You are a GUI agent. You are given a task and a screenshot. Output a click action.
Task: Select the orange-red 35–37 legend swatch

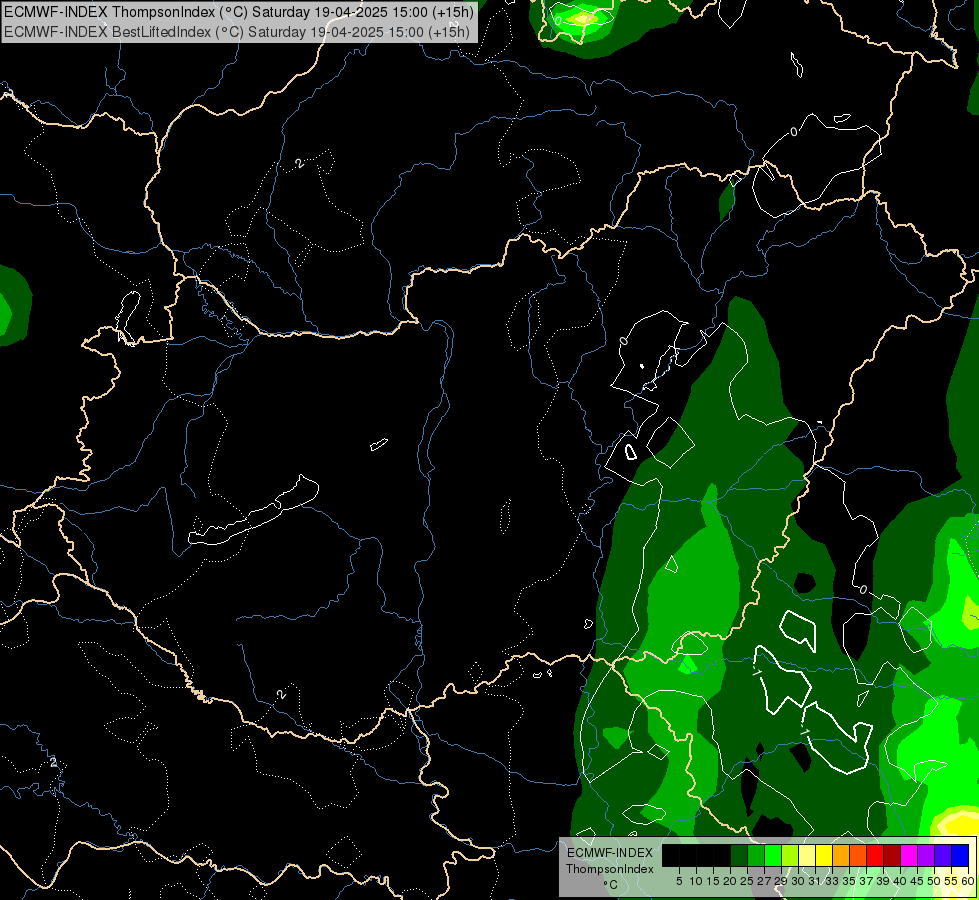(x=858, y=855)
